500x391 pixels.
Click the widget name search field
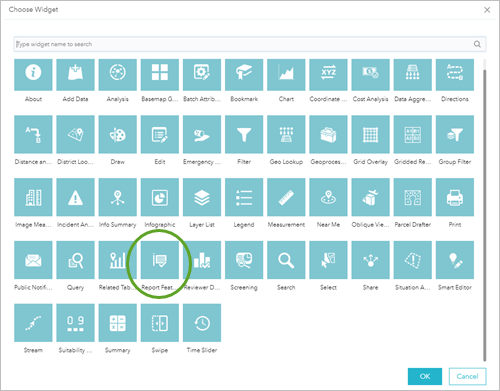pyautogui.click(x=250, y=44)
